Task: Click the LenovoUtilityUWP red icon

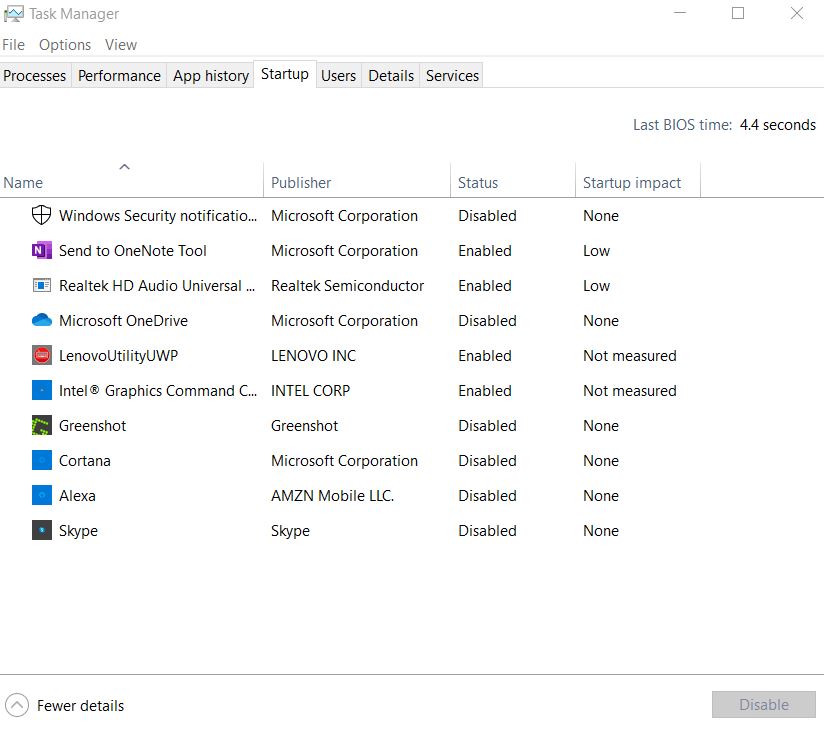Action: coord(42,355)
